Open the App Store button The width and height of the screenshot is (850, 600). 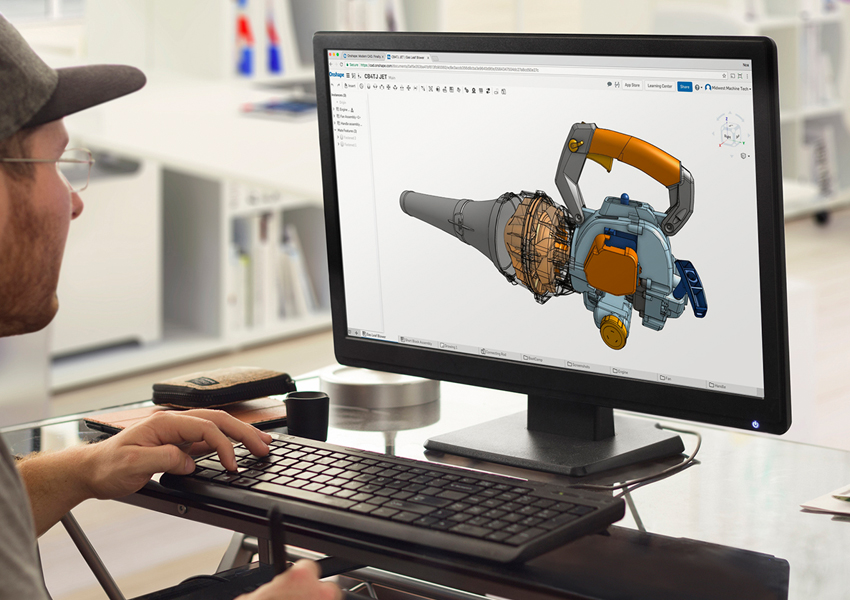(x=631, y=86)
